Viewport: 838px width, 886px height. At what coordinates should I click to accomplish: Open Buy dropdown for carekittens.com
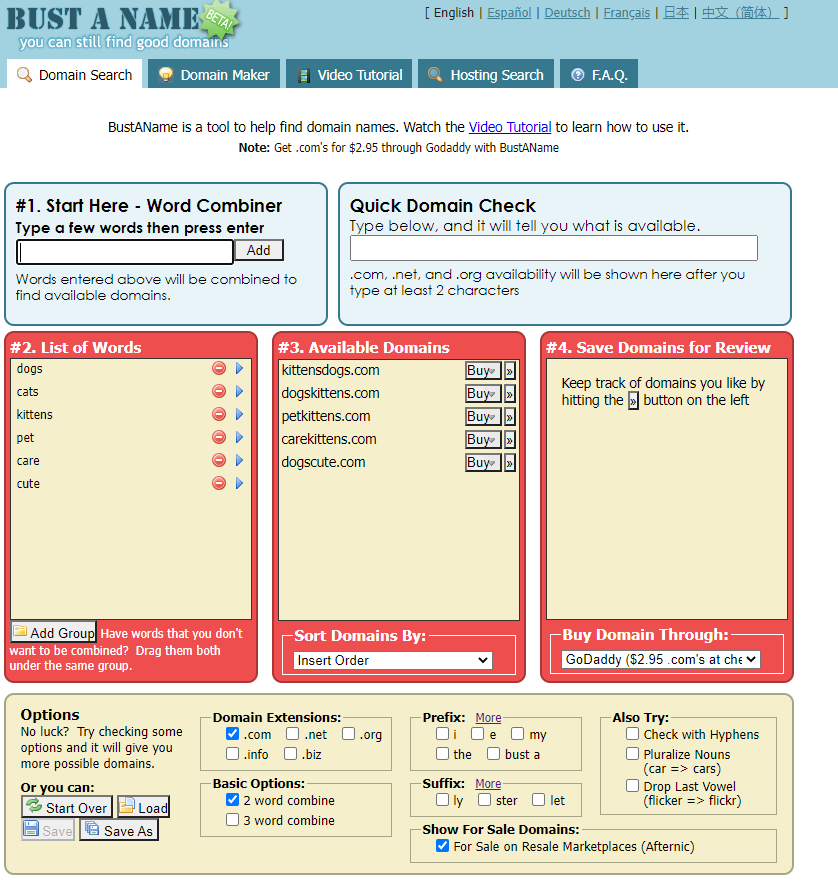483,440
